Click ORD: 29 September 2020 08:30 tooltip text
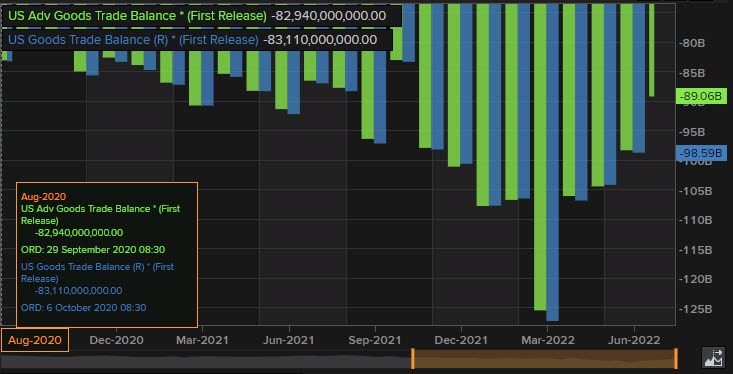This screenshot has height=374, width=733. coord(93,250)
